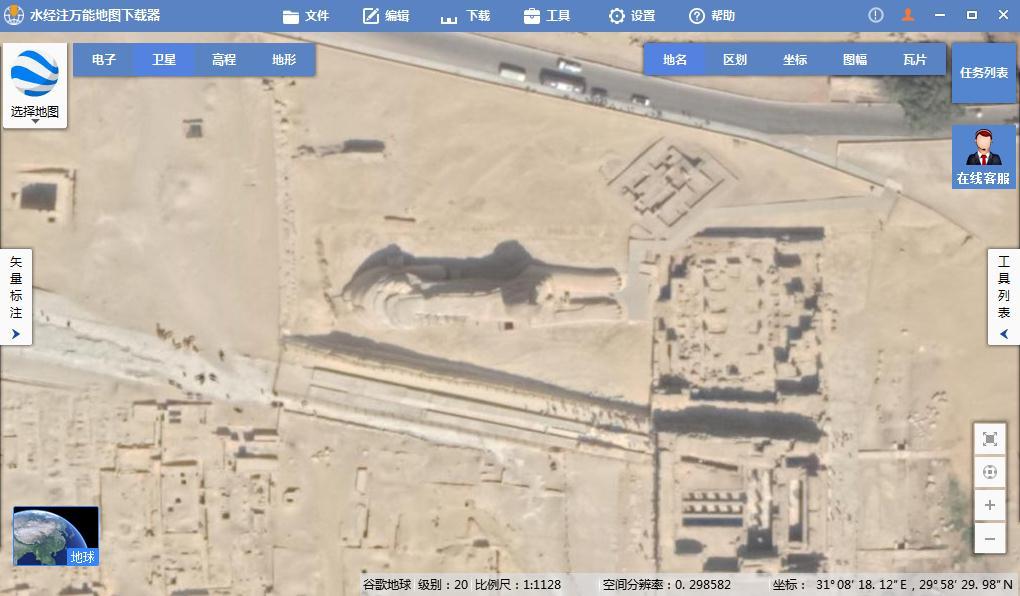Open the 工具 menu
The height and width of the screenshot is (596, 1020).
(x=546, y=16)
